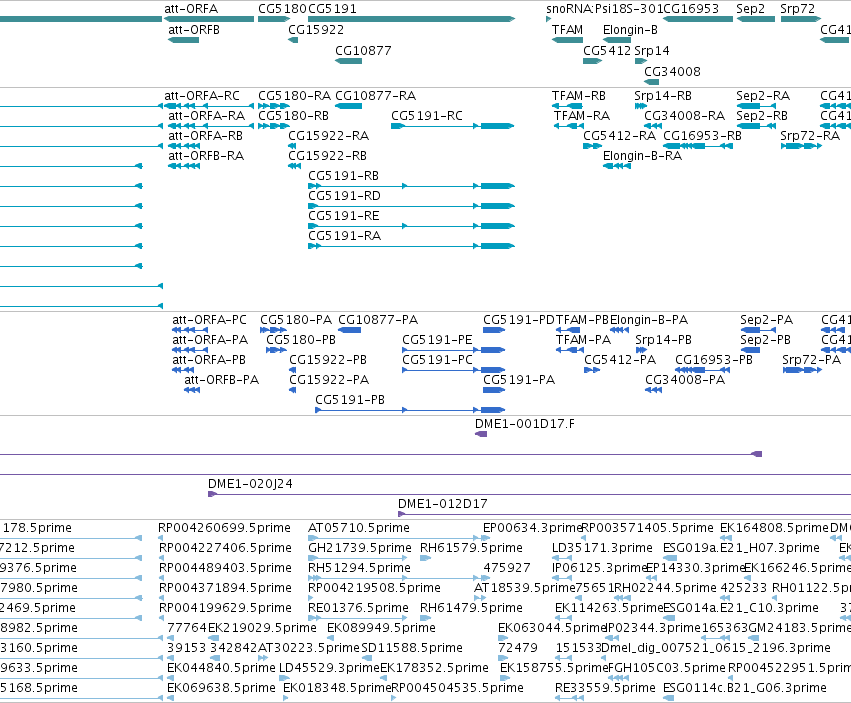Select protein att-ORFB-PA
This screenshot has height=703, width=851.
[221, 380]
